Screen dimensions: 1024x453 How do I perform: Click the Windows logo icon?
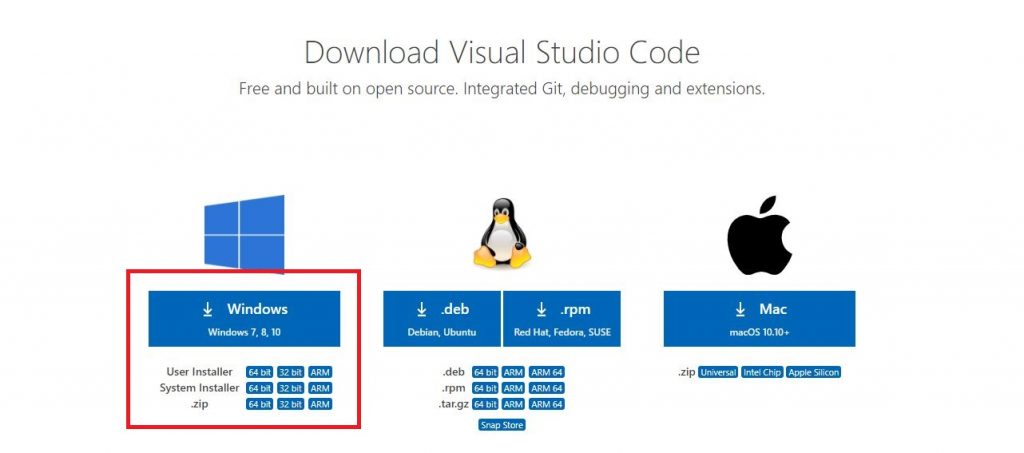pyautogui.click(x=244, y=233)
